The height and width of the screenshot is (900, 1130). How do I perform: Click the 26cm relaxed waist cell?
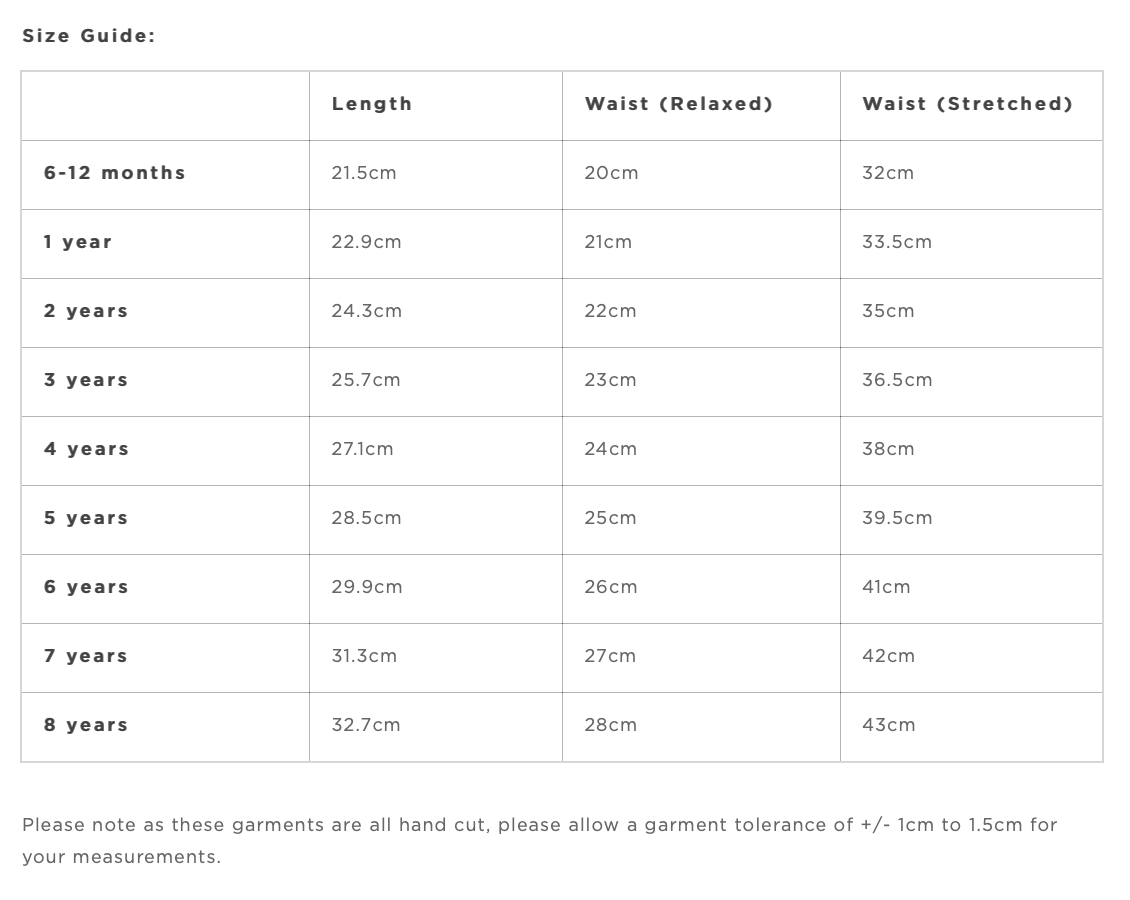click(610, 587)
